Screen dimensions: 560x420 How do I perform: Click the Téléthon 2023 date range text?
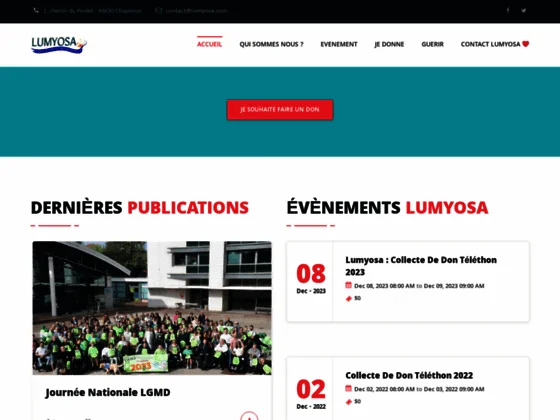coord(419,286)
